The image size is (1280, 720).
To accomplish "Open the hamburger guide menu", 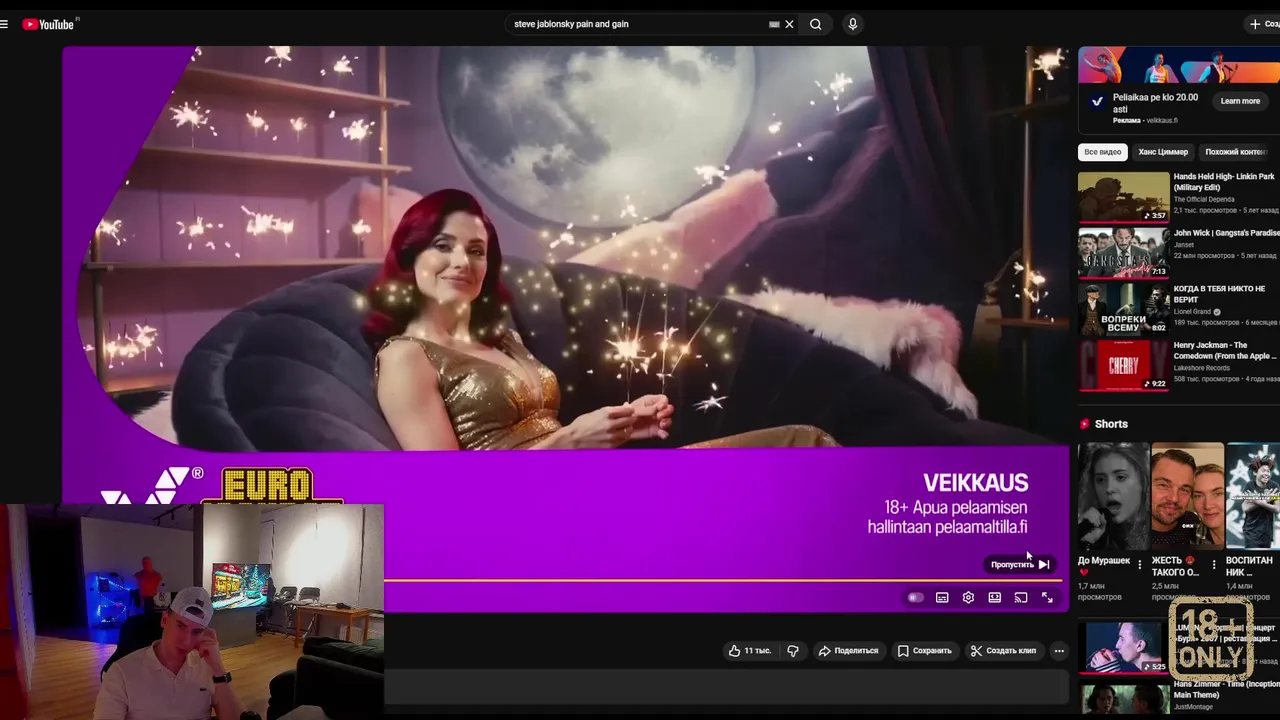I will [x=4, y=24].
